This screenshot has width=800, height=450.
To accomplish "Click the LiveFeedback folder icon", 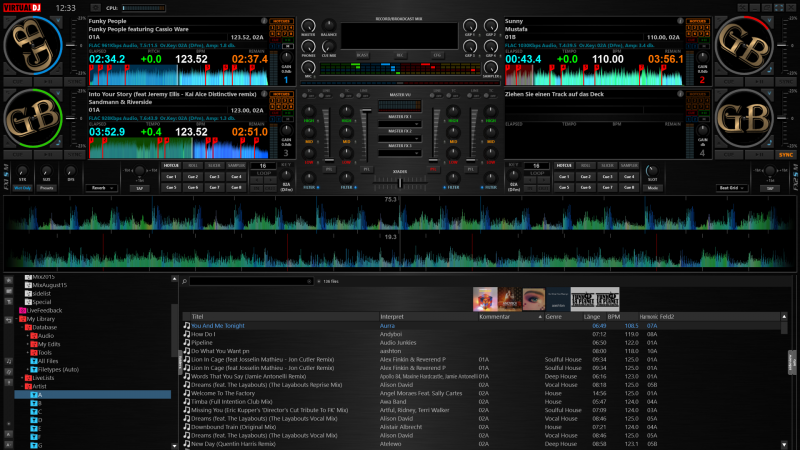I will (x=22, y=310).
